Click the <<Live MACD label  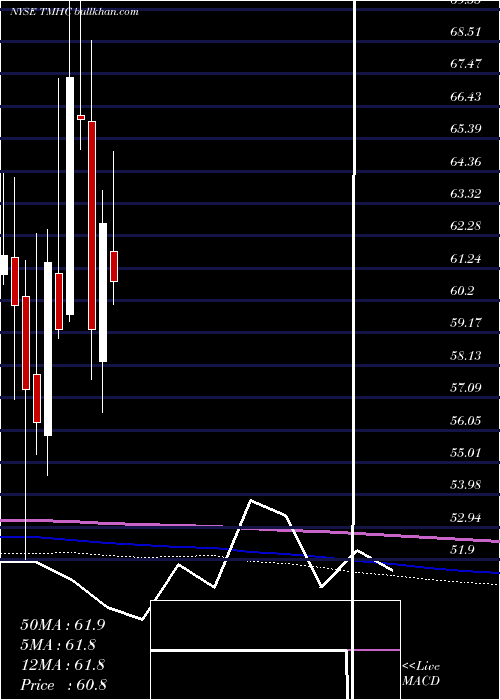click(421, 673)
